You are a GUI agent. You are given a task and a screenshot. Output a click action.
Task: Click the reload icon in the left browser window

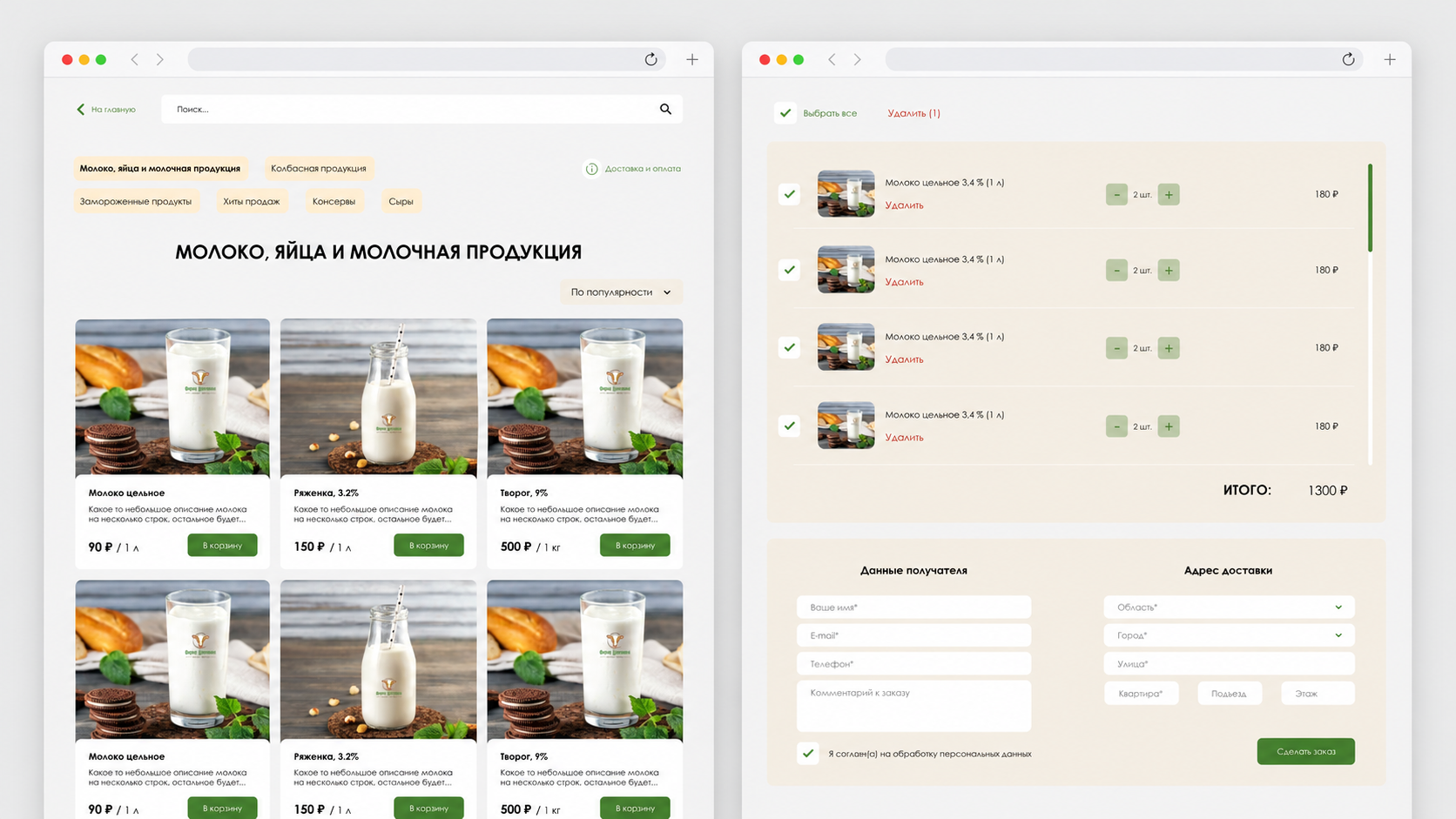coord(650,59)
